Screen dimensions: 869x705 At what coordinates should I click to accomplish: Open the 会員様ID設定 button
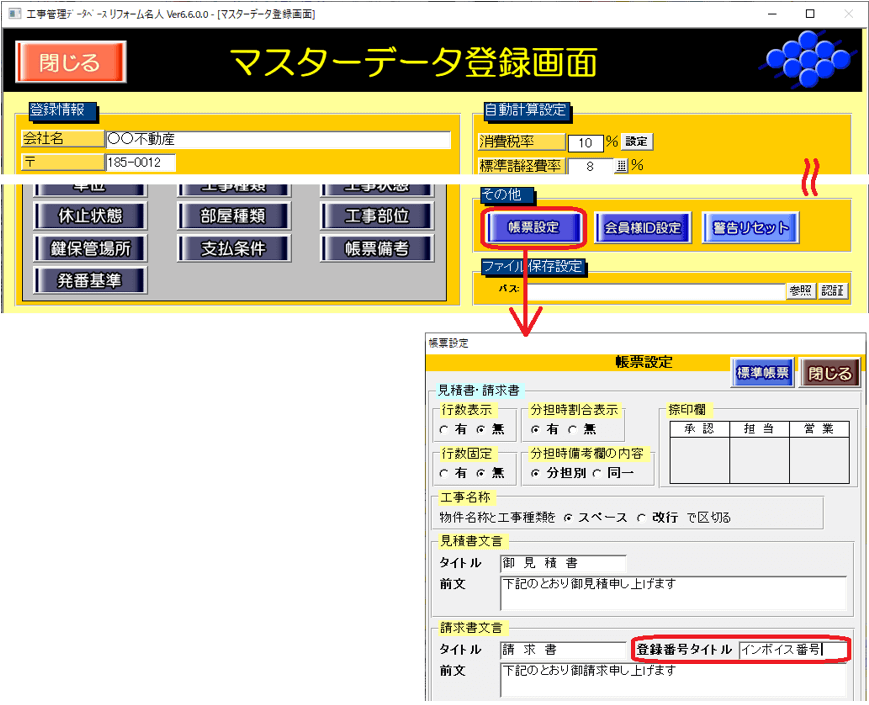tap(643, 228)
